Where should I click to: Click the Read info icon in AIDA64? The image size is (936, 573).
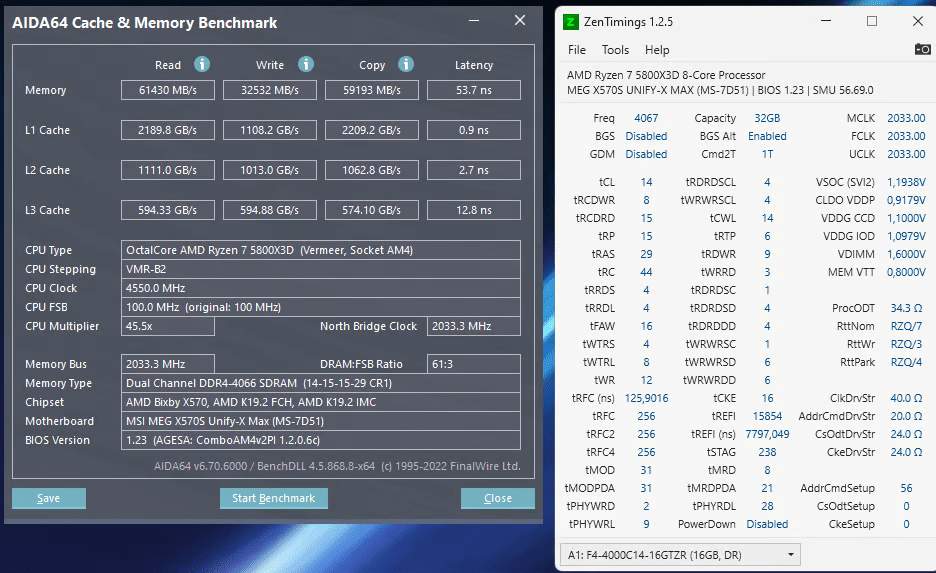coord(202,64)
